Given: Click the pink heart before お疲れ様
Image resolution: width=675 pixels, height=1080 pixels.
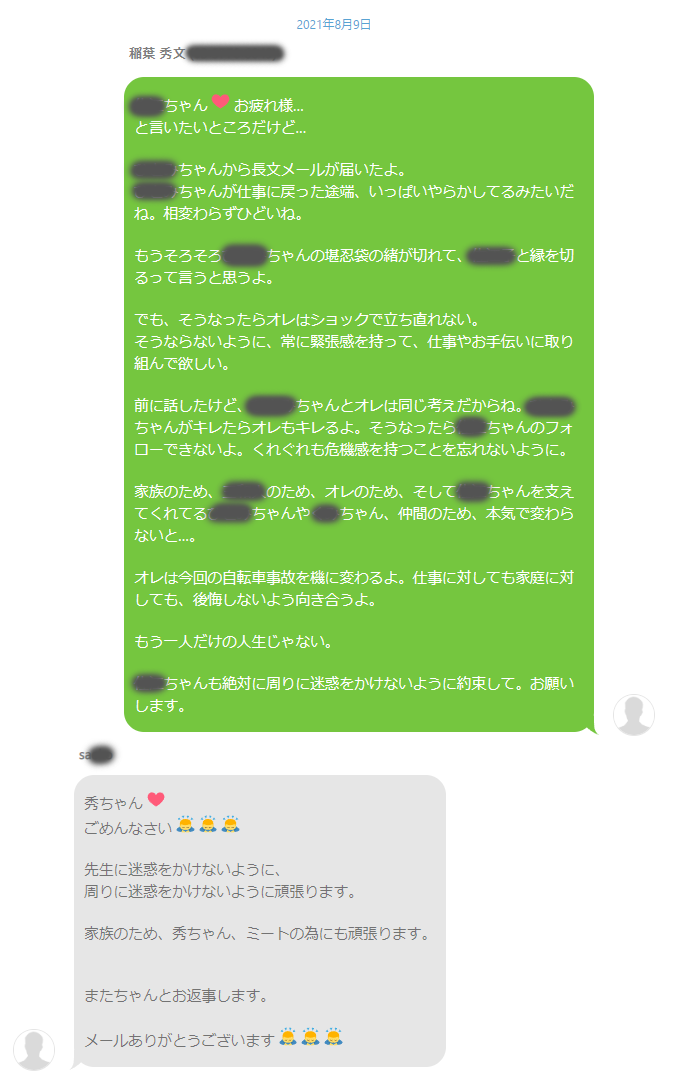Looking at the screenshot, I should 220,101.
